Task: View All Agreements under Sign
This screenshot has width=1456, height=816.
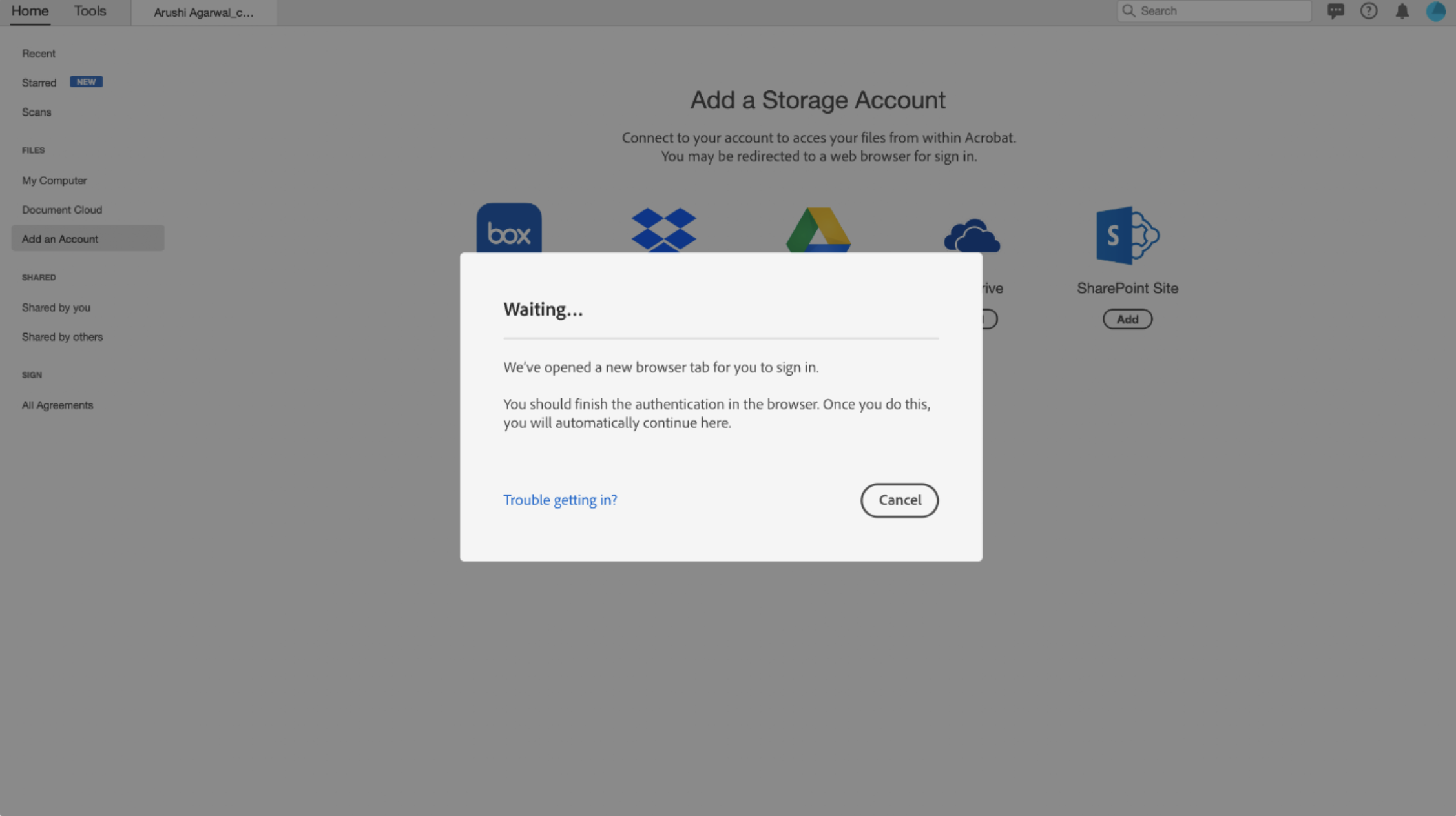Action: tap(57, 405)
